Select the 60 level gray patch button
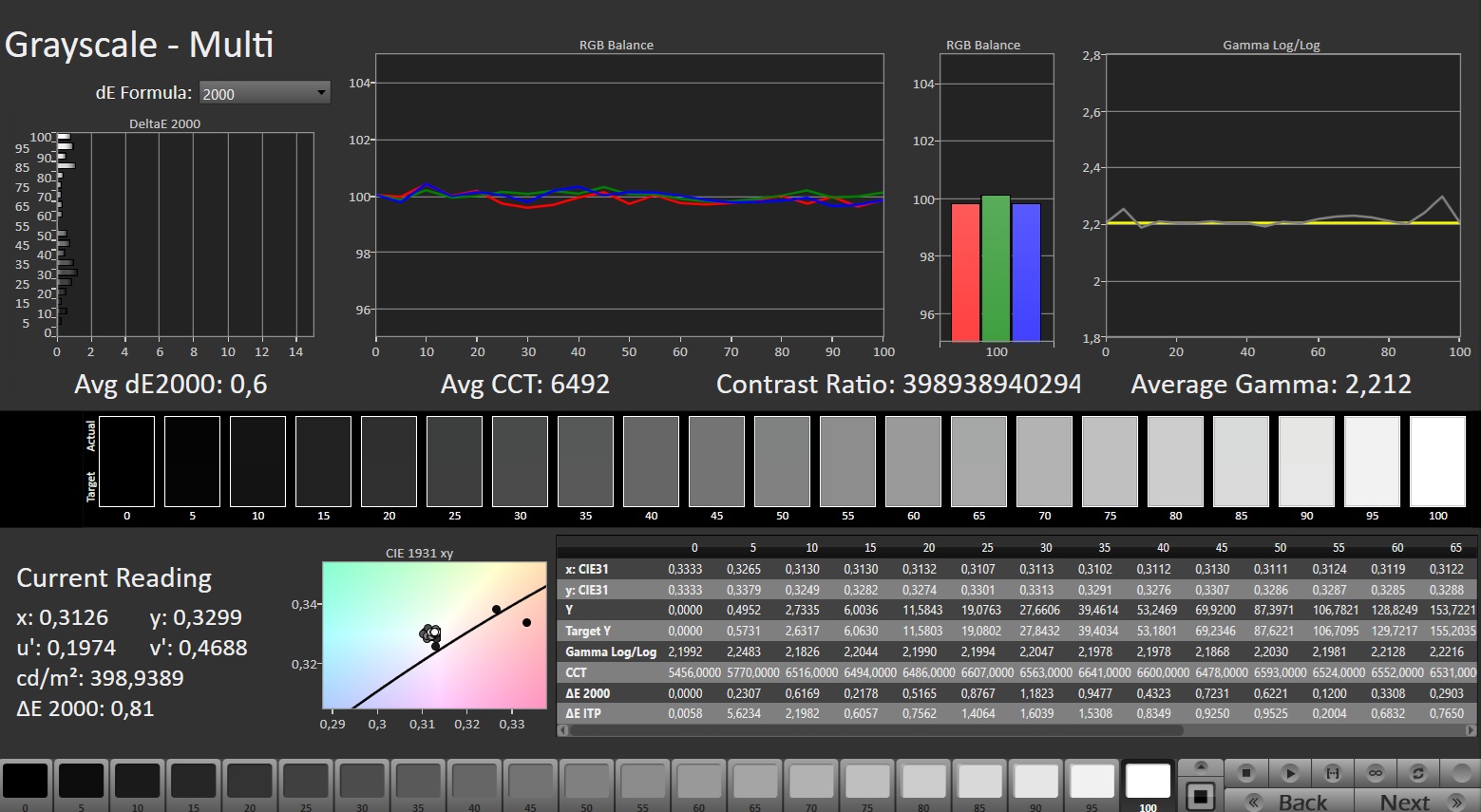The width and height of the screenshot is (1481, 812). coord(698,784)
